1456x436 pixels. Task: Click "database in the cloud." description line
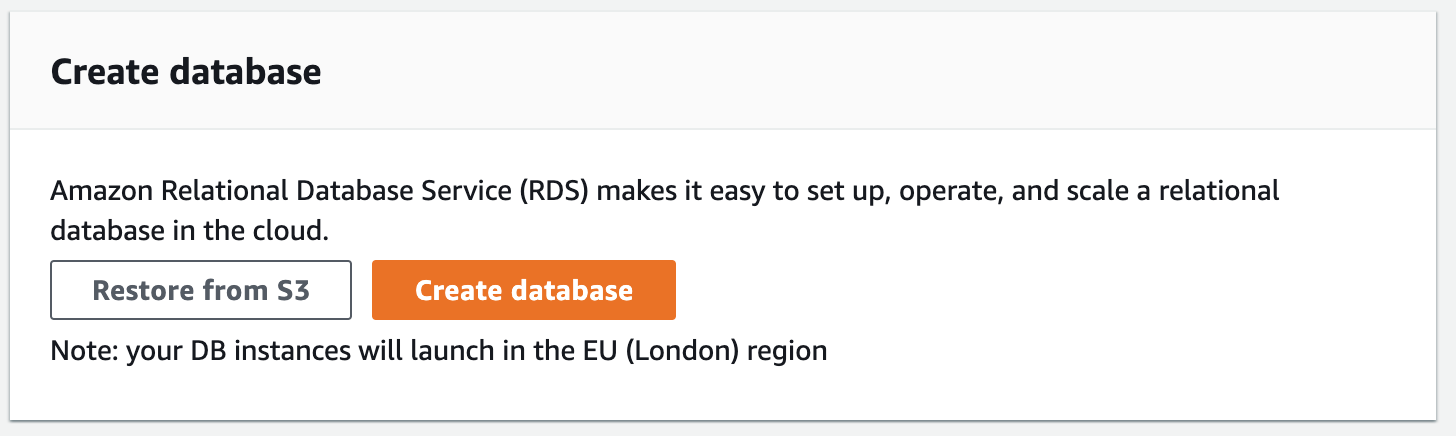(x=189, y=230)
